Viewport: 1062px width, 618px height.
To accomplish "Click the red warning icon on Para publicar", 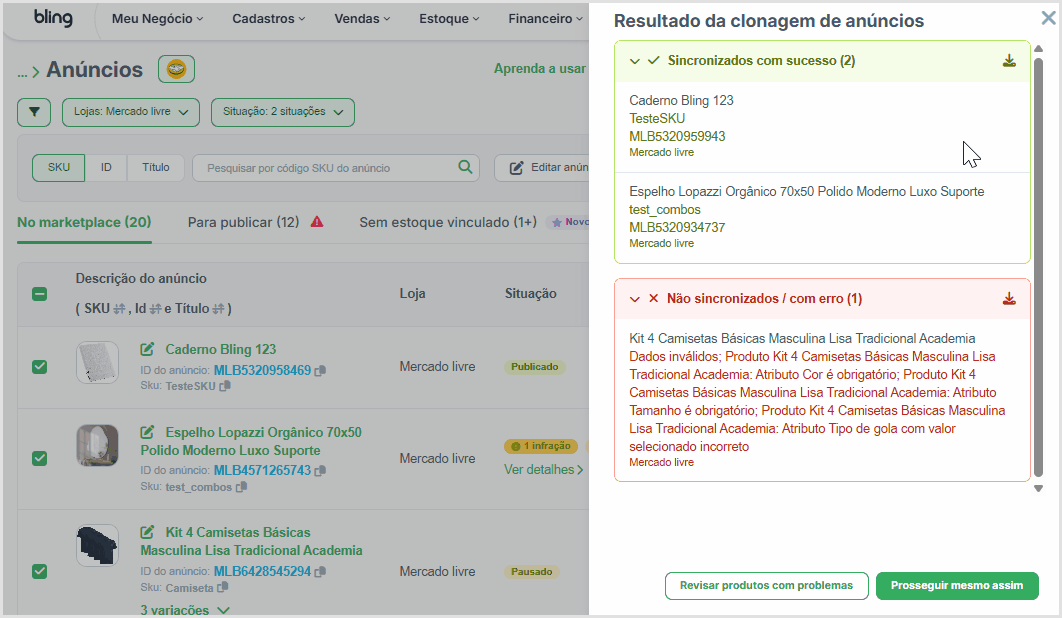I will pos(317,222).
